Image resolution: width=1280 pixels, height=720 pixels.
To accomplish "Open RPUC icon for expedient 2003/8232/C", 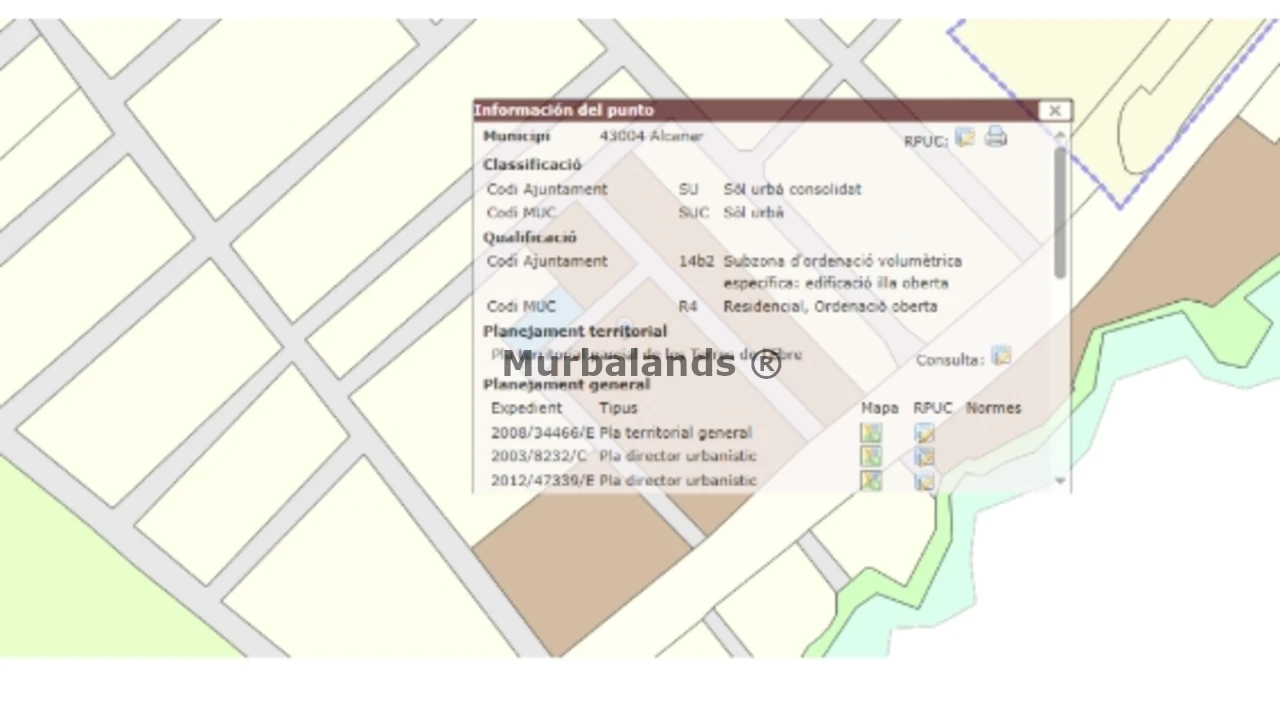I will pos(924,457).
